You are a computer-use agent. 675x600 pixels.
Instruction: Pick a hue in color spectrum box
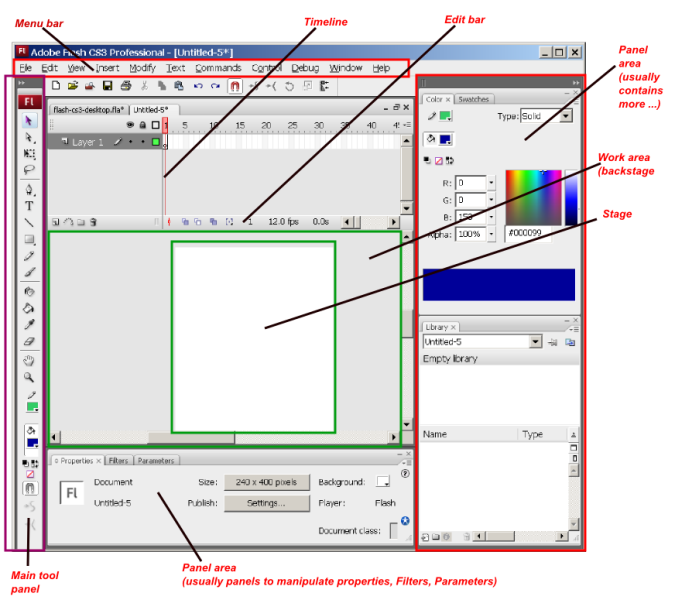click(x=533, y=198)
